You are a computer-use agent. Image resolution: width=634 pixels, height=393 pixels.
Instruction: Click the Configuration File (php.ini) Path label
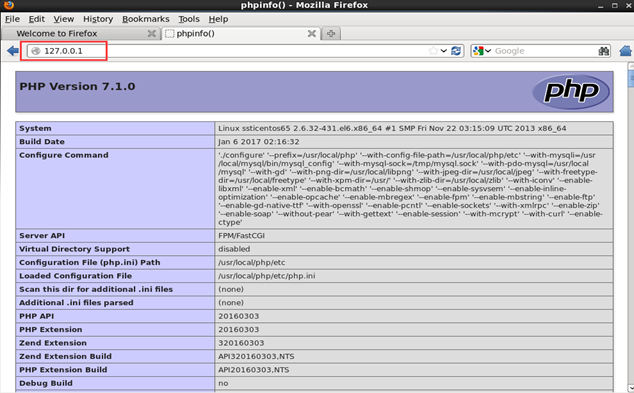90,262
